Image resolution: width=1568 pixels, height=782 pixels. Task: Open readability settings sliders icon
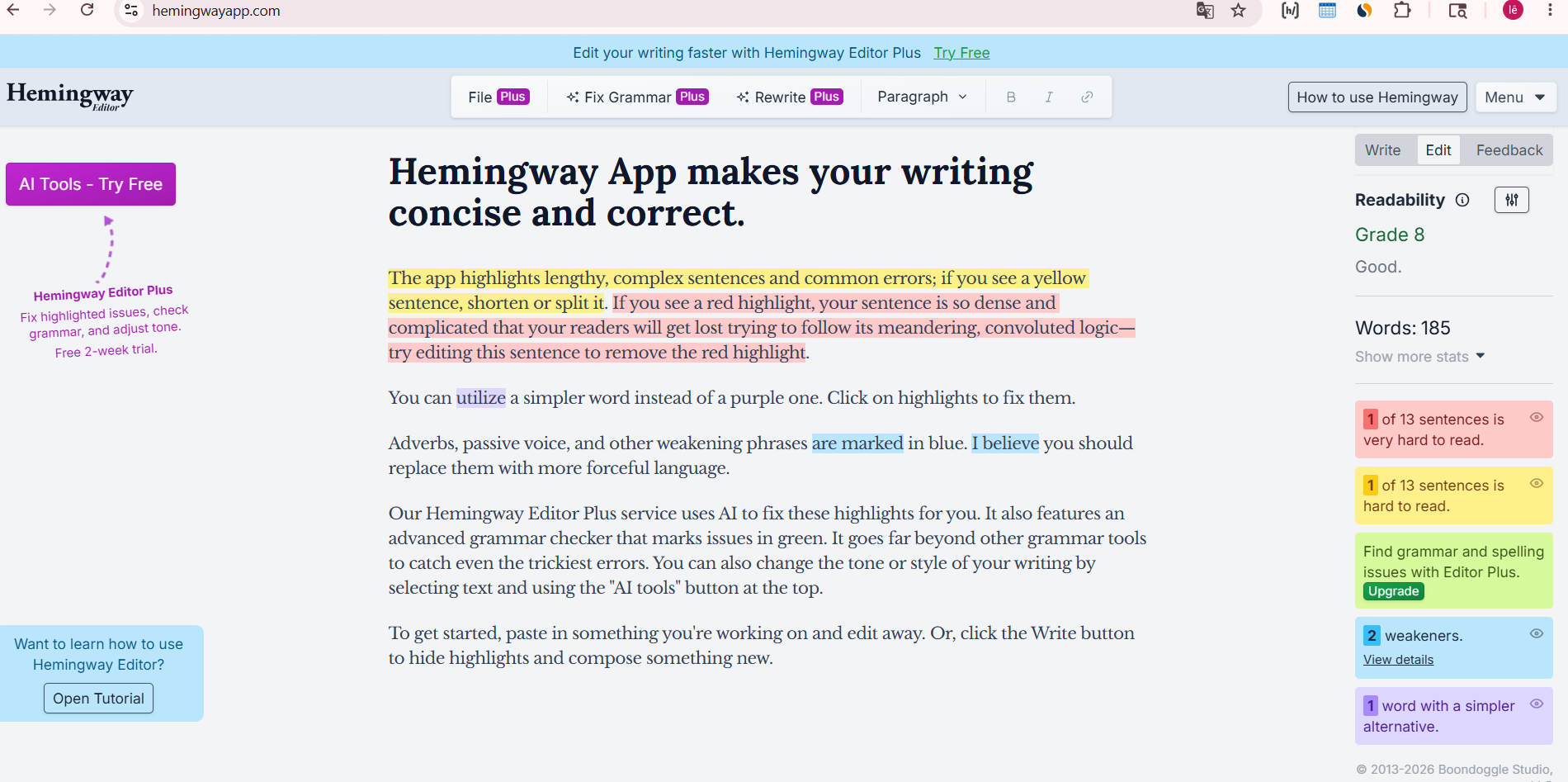tap(1512, 200)
